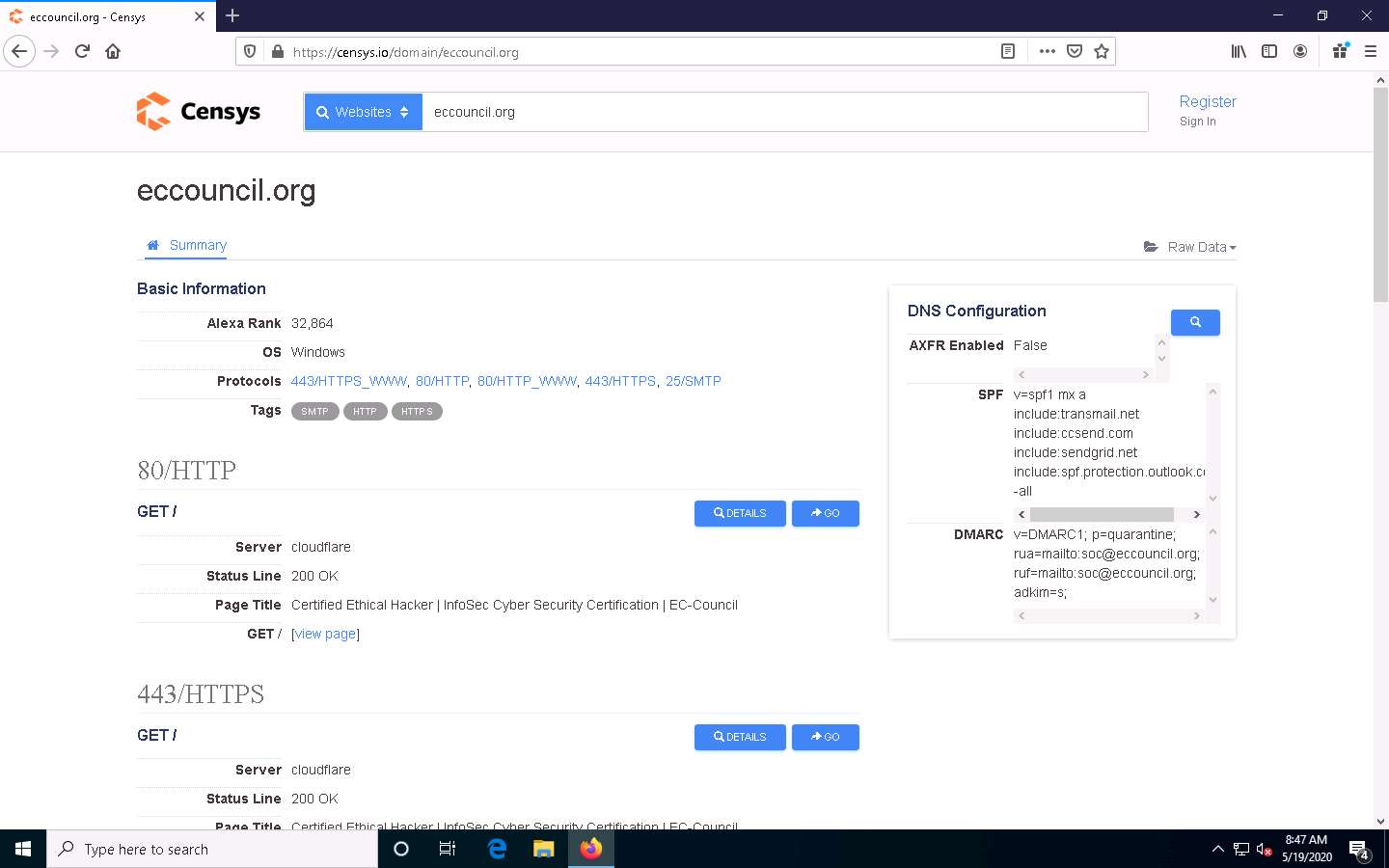1389x868 pixels.
Task: Click the muted volume tray icon
Action: coord(1264,850)
